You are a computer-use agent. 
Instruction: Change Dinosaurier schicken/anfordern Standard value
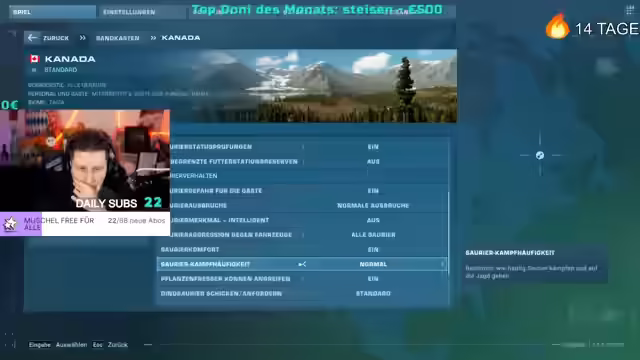tap(373, 293)
